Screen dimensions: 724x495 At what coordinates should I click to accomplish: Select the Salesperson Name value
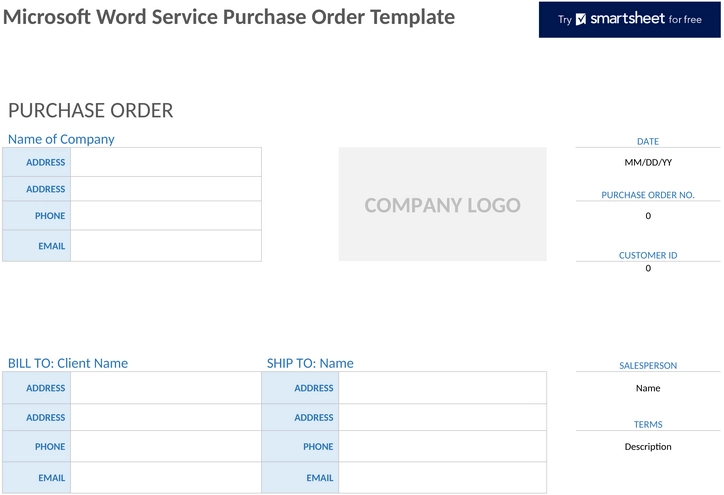648,388
